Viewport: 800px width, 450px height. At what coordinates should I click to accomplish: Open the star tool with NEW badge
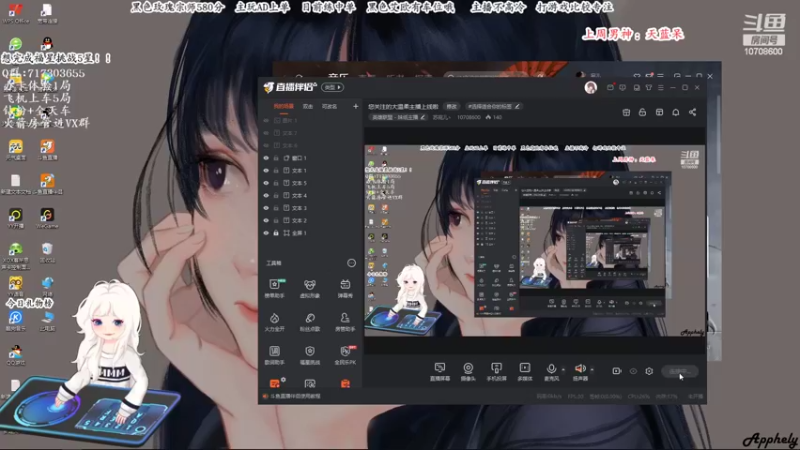pyautogui.click(x=274, y=288)
